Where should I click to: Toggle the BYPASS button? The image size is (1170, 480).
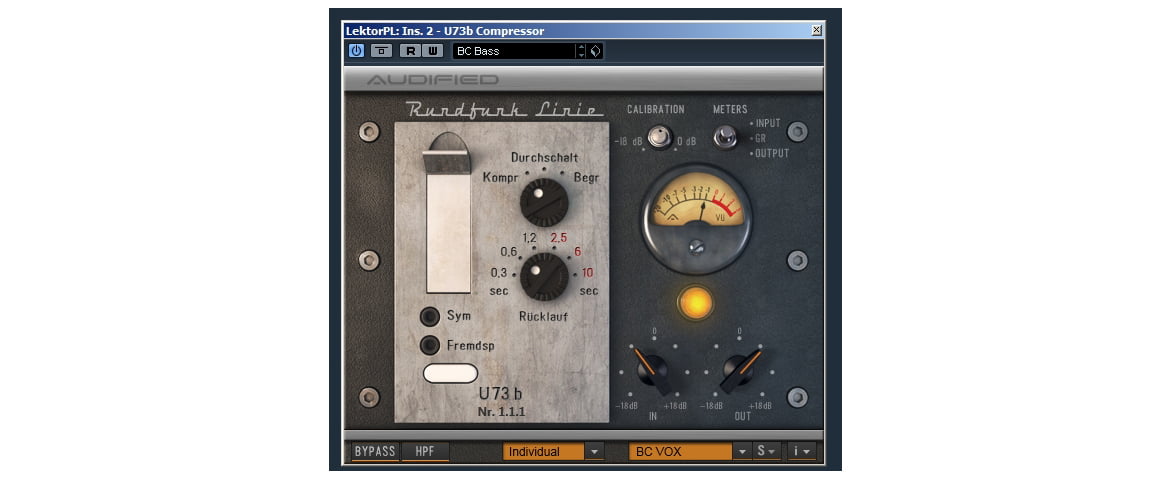pos(375,452)
